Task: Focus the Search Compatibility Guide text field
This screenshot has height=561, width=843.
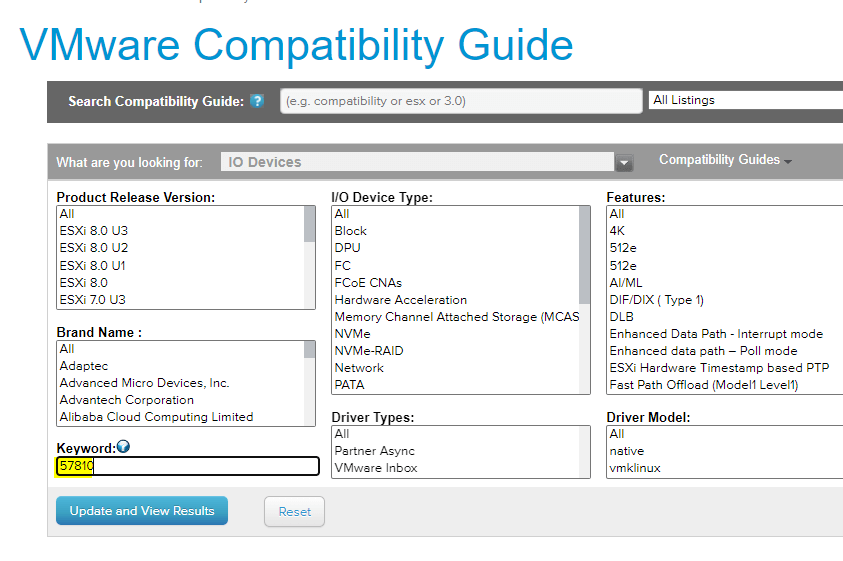Action: [x=461, y=101]
